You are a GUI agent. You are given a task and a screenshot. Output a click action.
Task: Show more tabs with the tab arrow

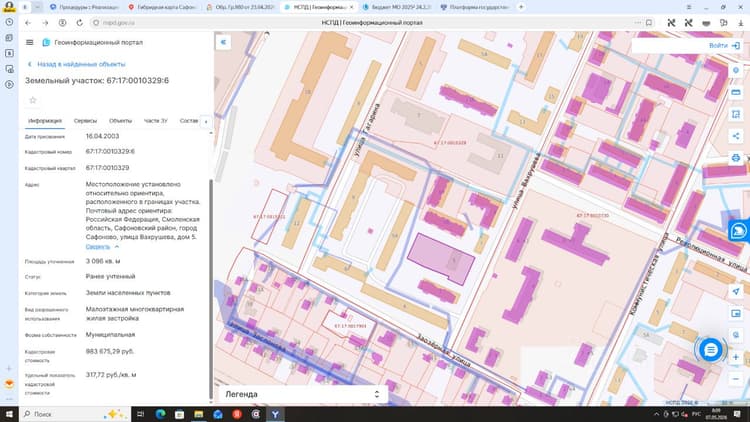[206, 122]
